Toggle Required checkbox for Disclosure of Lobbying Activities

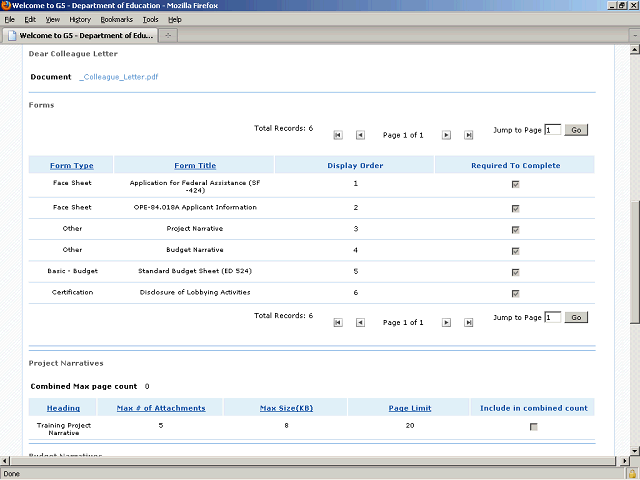[x=515, y=293]
